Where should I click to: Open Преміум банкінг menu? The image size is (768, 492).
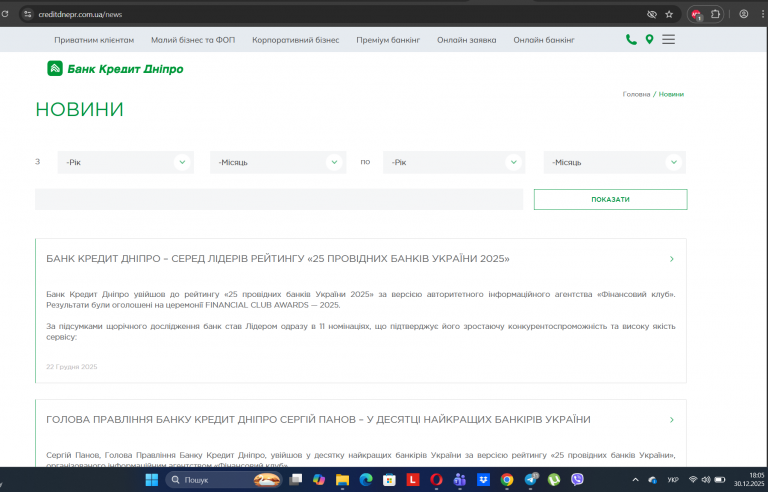tap(388, 40)
